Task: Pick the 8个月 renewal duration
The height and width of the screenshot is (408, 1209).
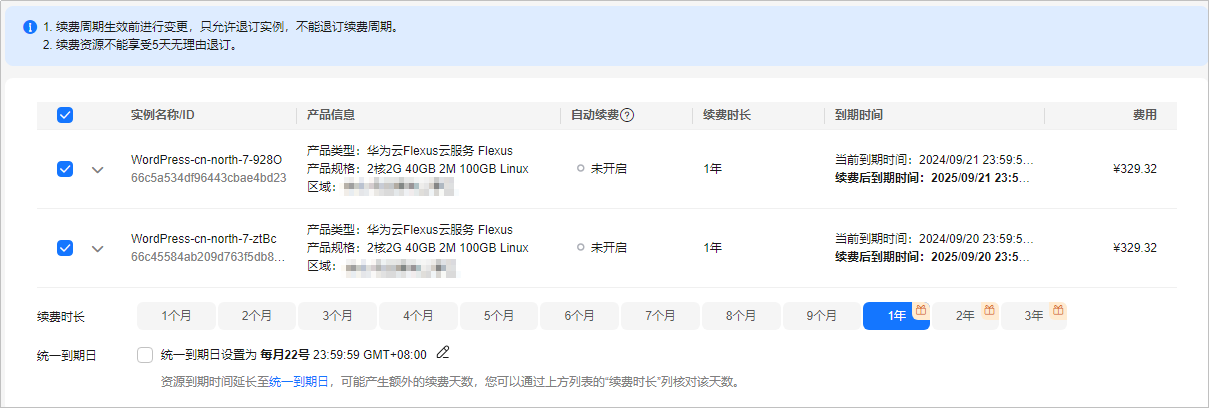Action: 741,316
